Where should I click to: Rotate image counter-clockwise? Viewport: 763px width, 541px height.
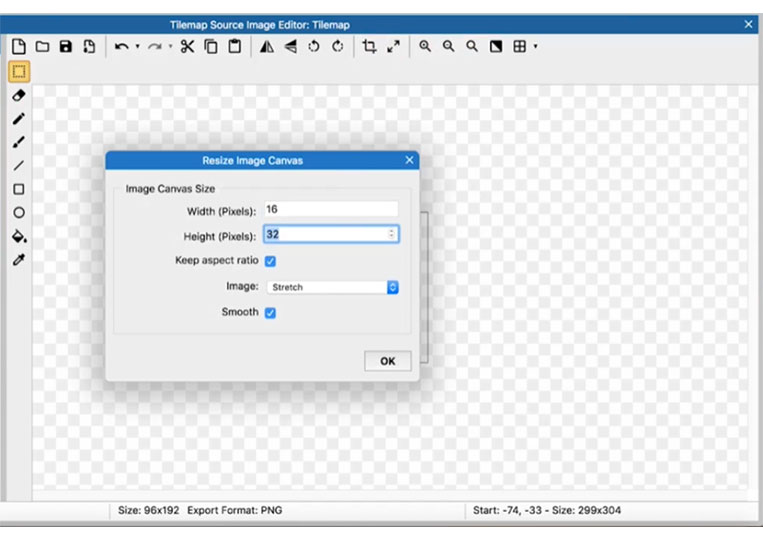(x=314, y=47)
